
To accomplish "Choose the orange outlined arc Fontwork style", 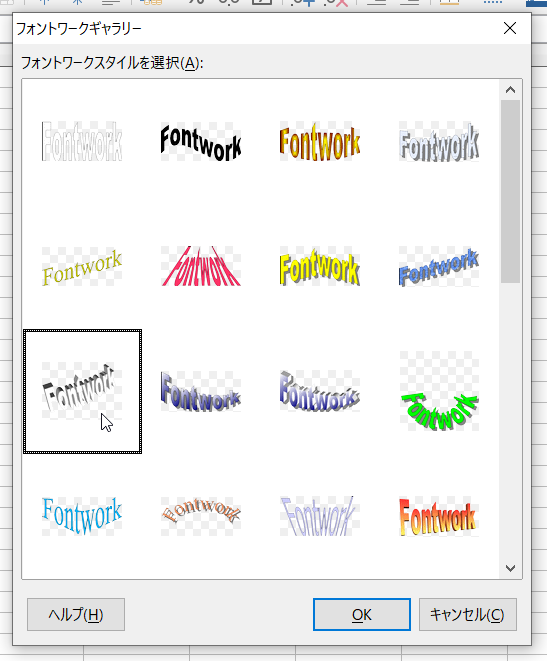I will click(x=201, y=516).
